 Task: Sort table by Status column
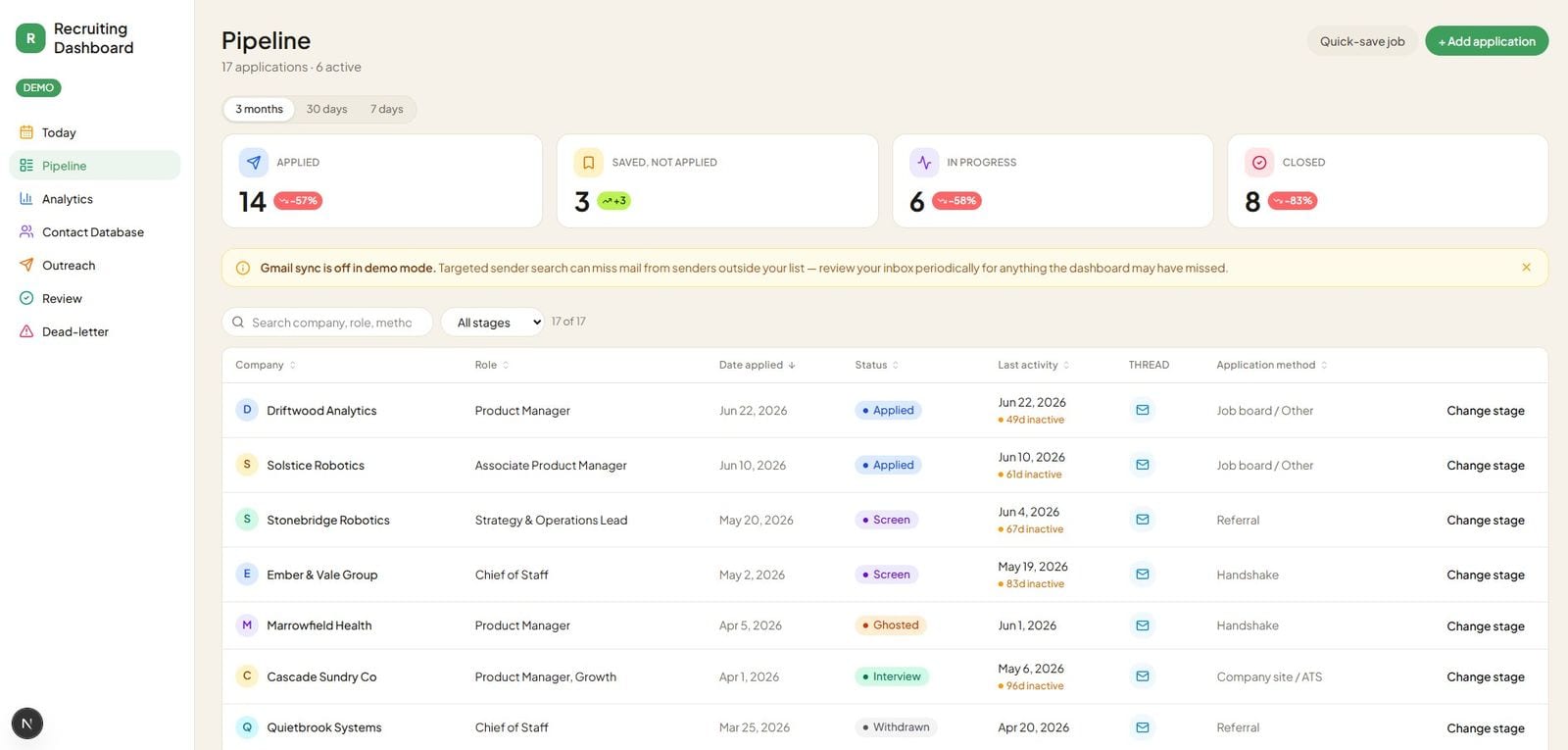(x=877, y=365)
